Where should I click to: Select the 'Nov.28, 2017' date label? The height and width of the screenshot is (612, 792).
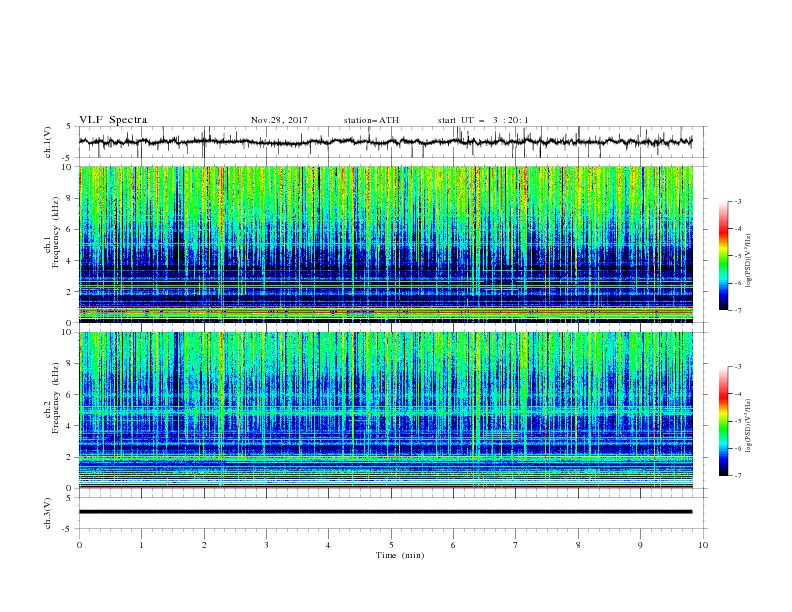tap(279, 120)
